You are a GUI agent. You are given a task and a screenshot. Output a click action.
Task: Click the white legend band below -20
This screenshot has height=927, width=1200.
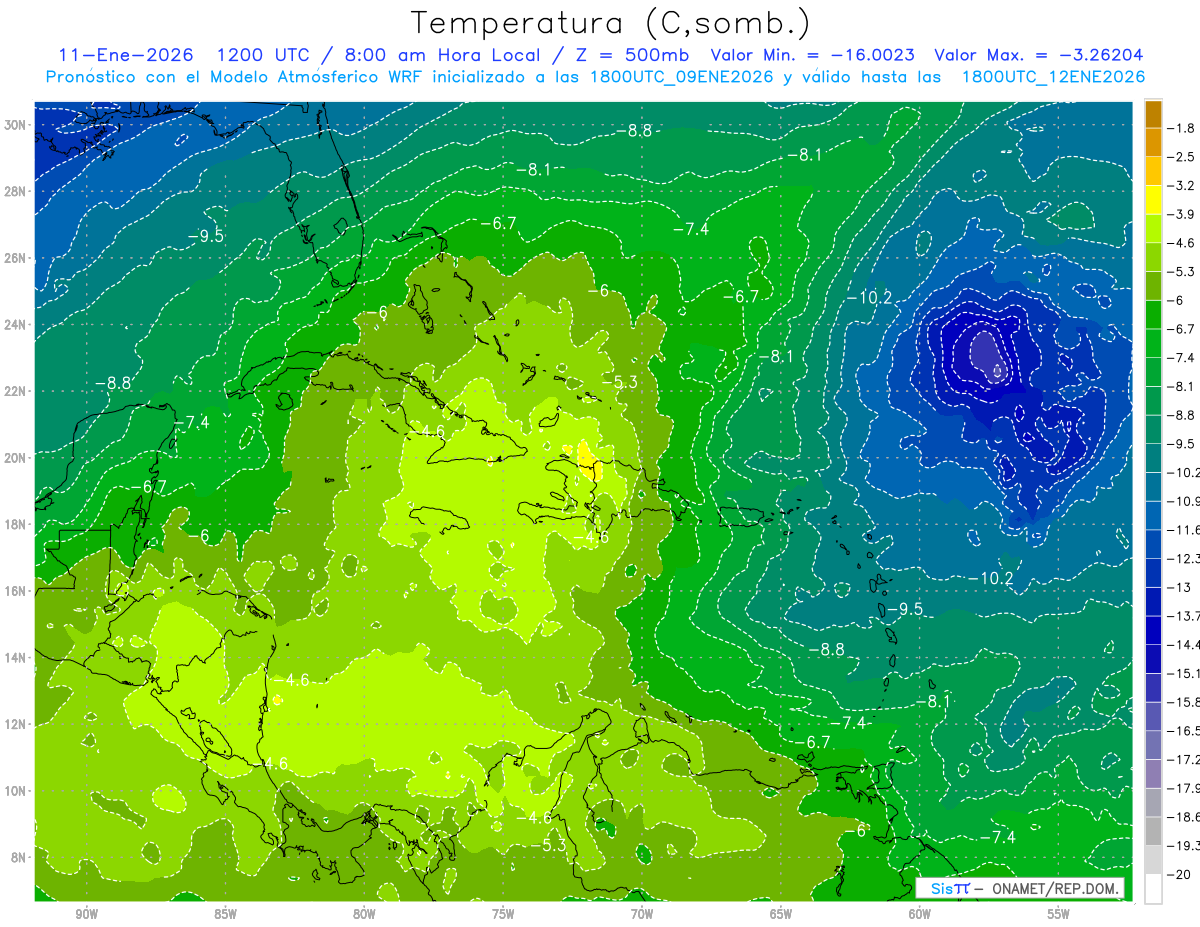click(1153, 888)
